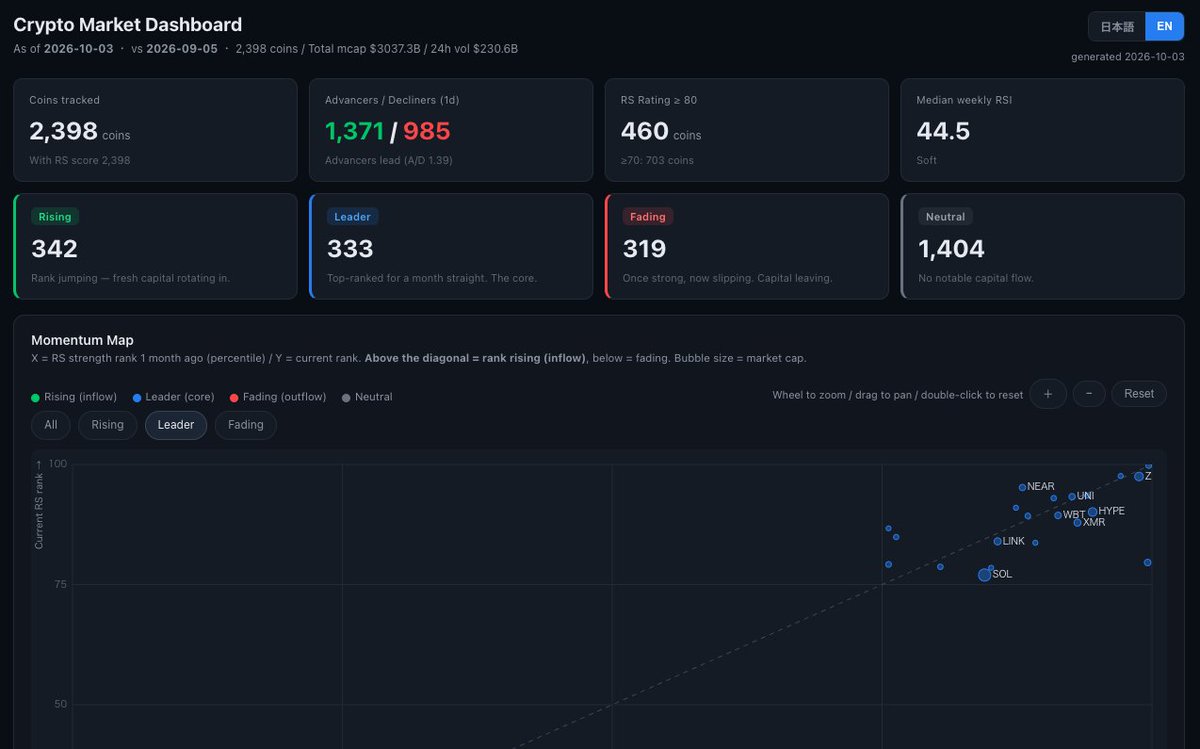Image resolution: width=1200 pixels, height=749 pixels.
Task: Click the Crypto Market Dashboard title
Action: [x=127, y=25]
